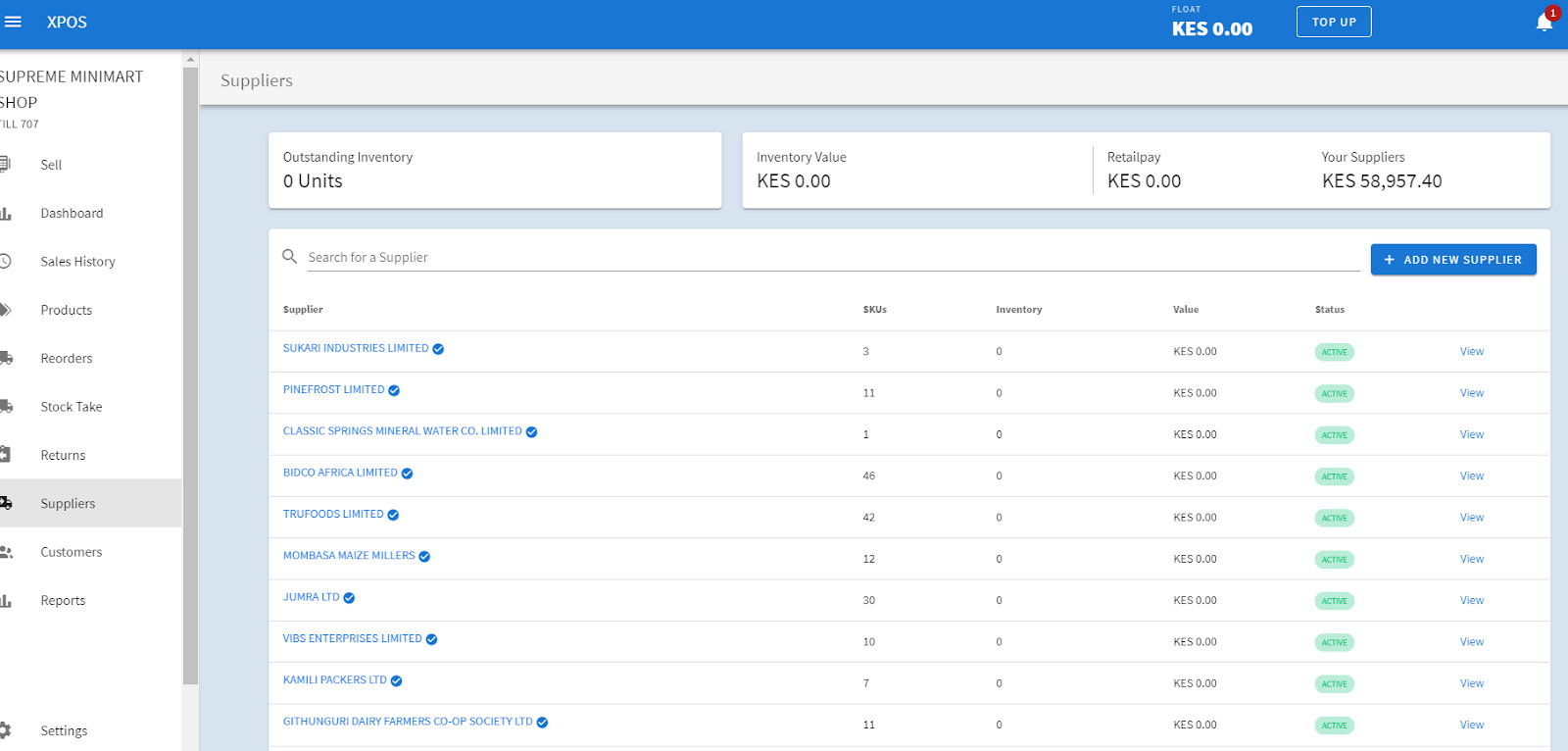Click the Sales History clock icon
Screen dimensions: 1568x751
[x=5, y=261]
